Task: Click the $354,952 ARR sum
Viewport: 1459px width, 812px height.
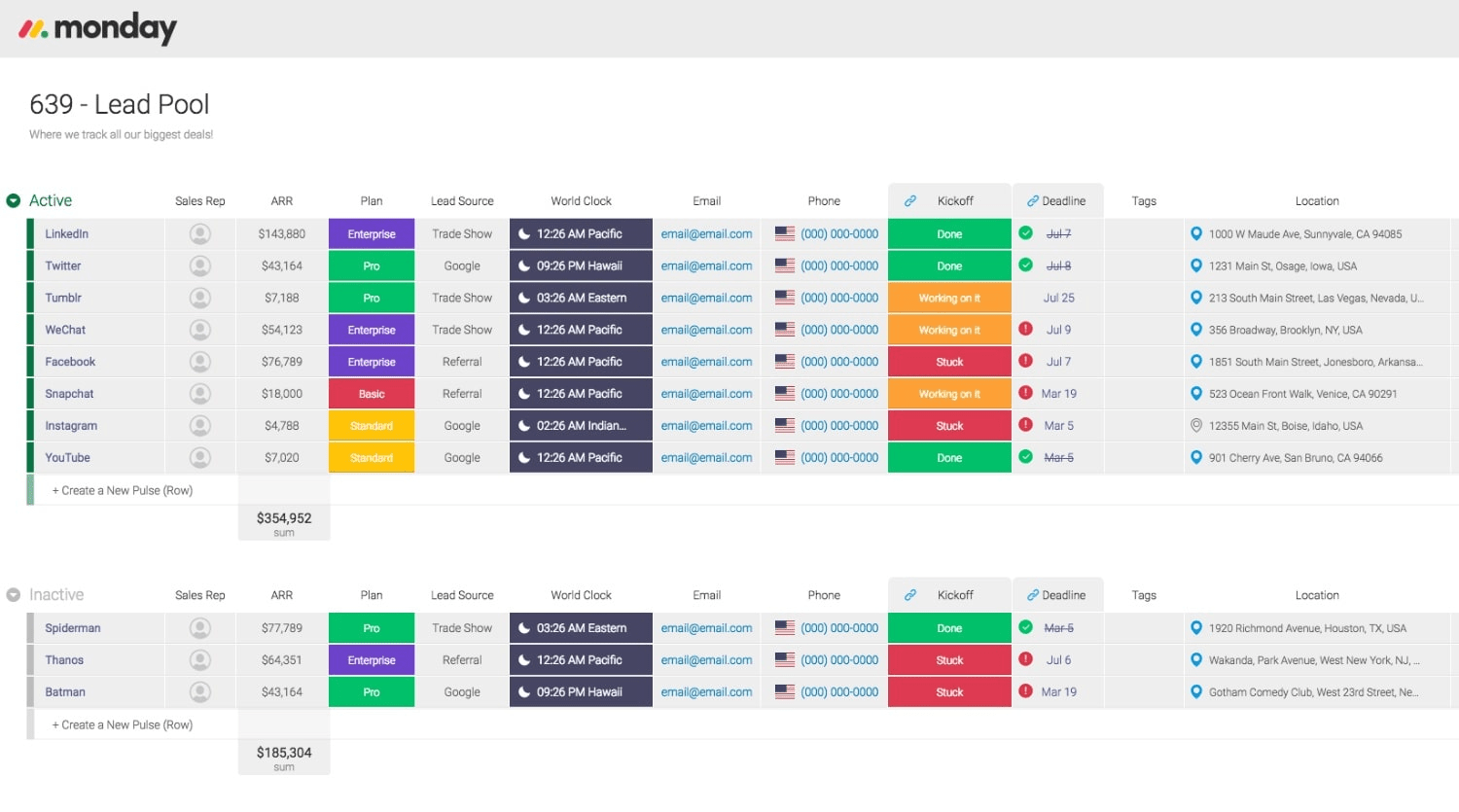Action: point(284,518)
